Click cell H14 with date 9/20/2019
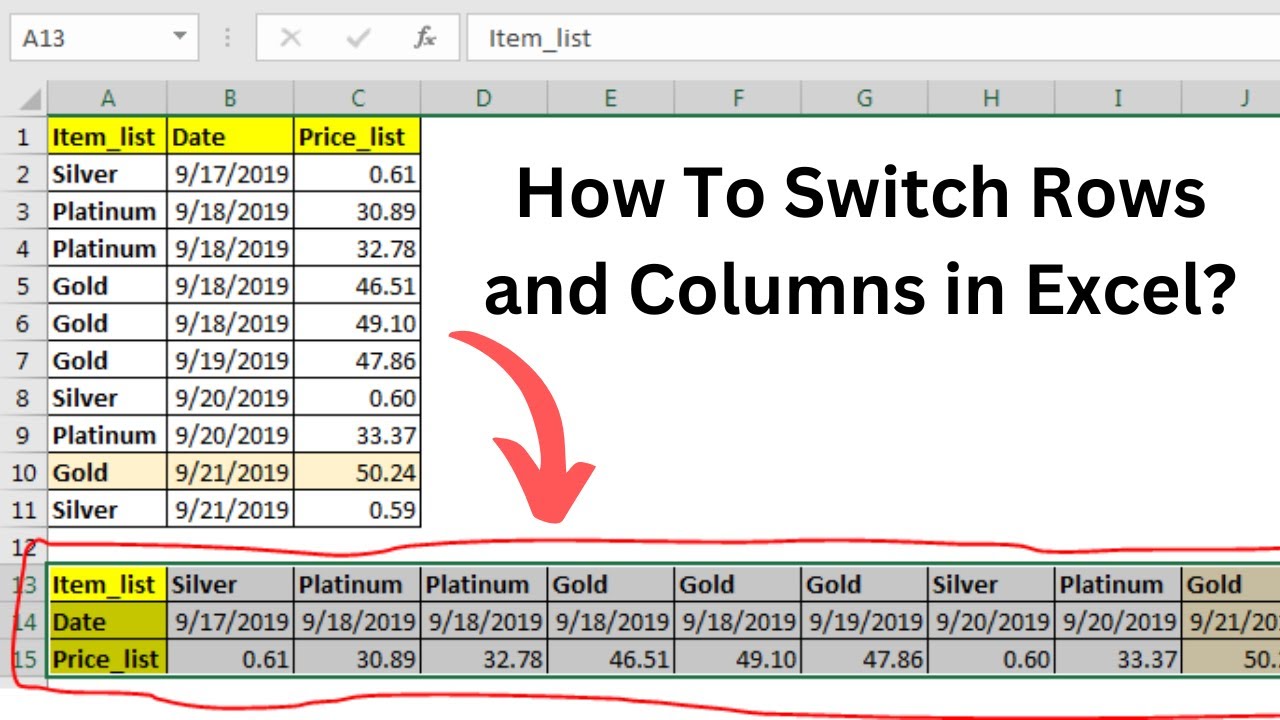 [x=991, y=622]
